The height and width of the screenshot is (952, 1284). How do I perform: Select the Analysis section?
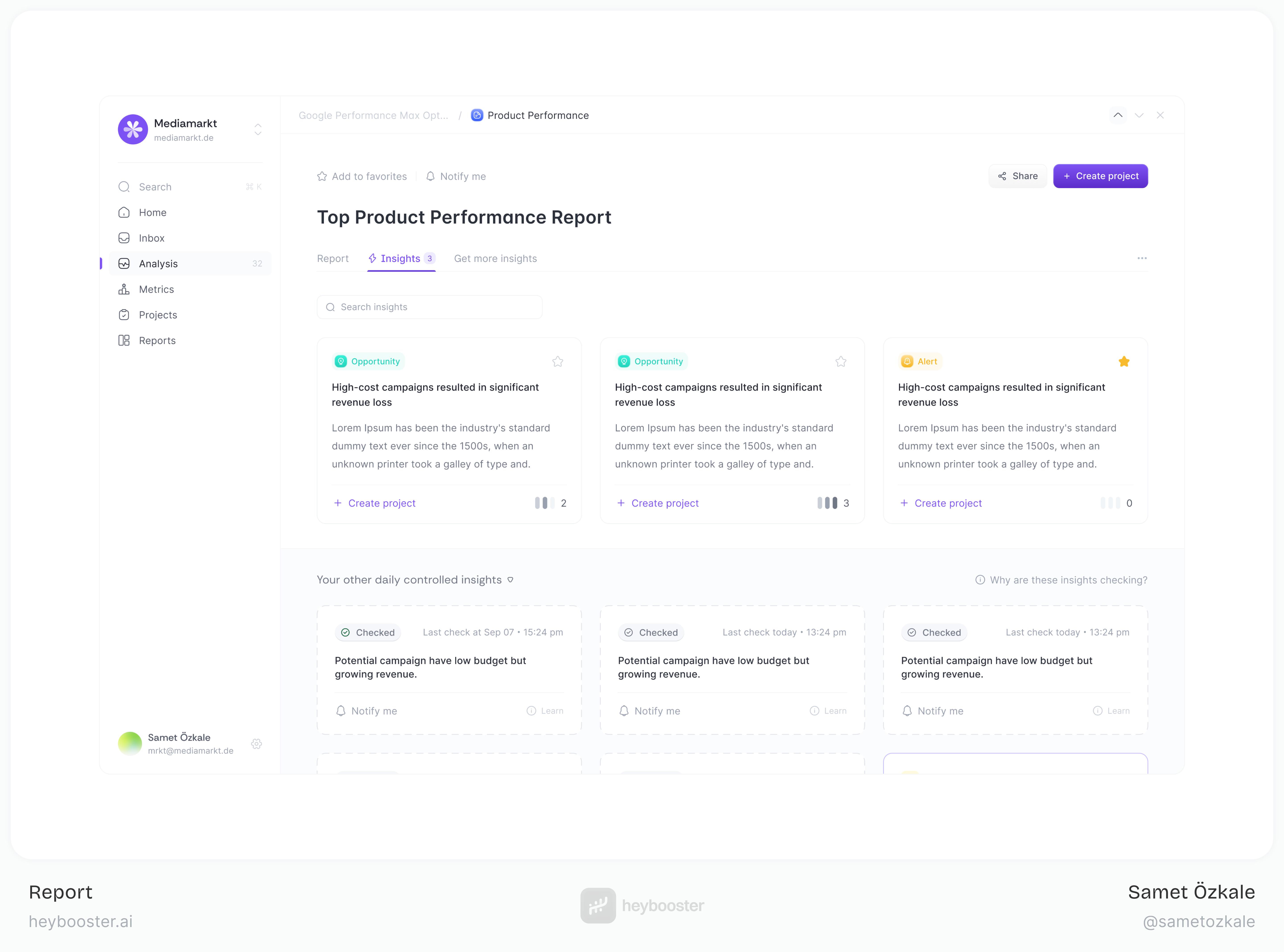158,263
